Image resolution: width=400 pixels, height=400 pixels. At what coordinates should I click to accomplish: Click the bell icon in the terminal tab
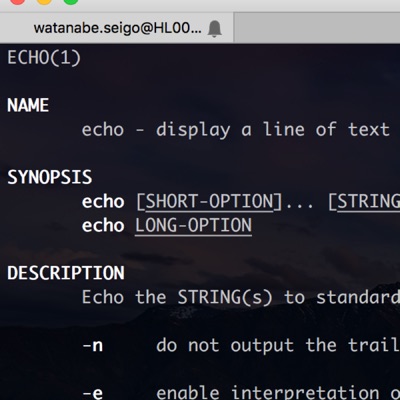pyautogui.click(x=215, y=28)
